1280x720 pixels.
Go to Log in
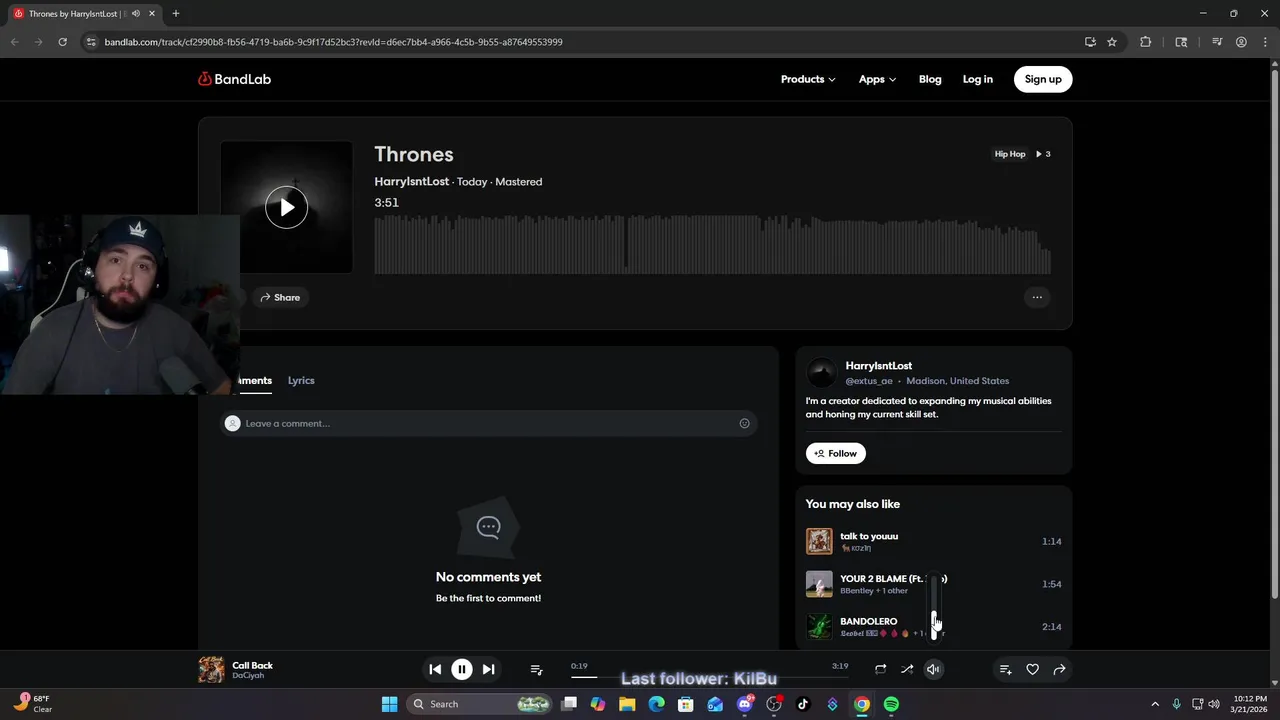977,79
